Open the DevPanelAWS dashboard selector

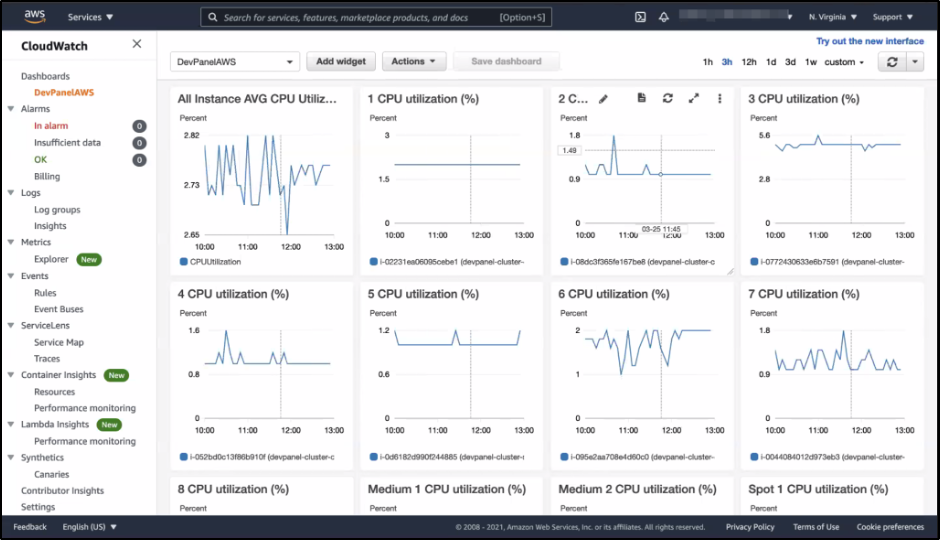coord(234,62)
